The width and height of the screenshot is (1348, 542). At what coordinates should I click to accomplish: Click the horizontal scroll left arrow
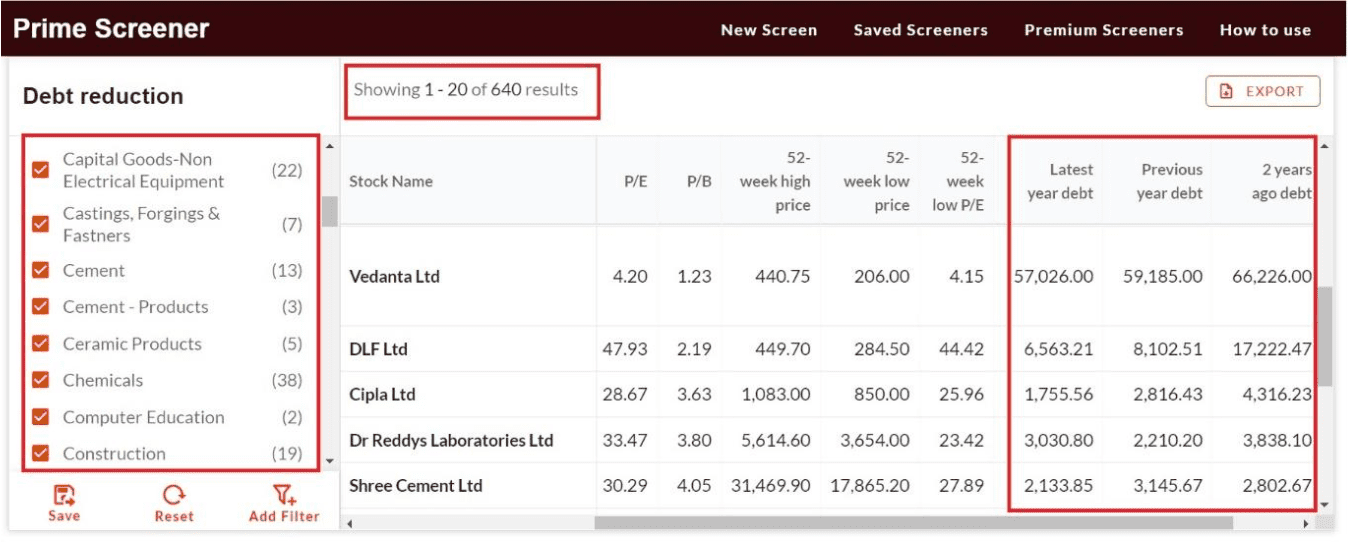tap(350, 523)
